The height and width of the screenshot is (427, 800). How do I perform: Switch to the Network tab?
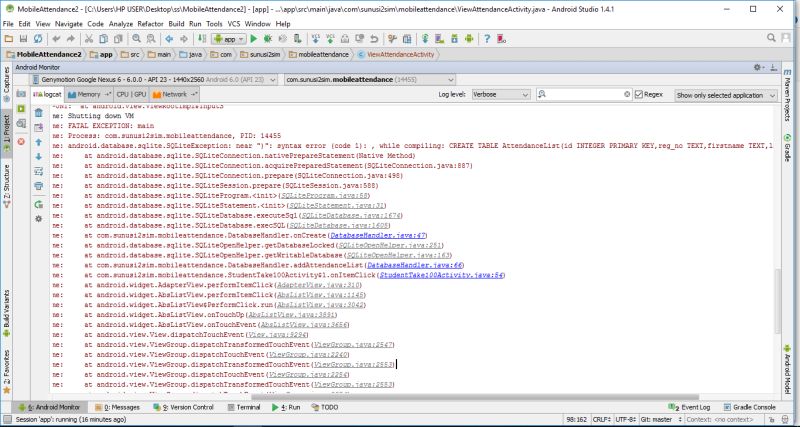[174, 94]
